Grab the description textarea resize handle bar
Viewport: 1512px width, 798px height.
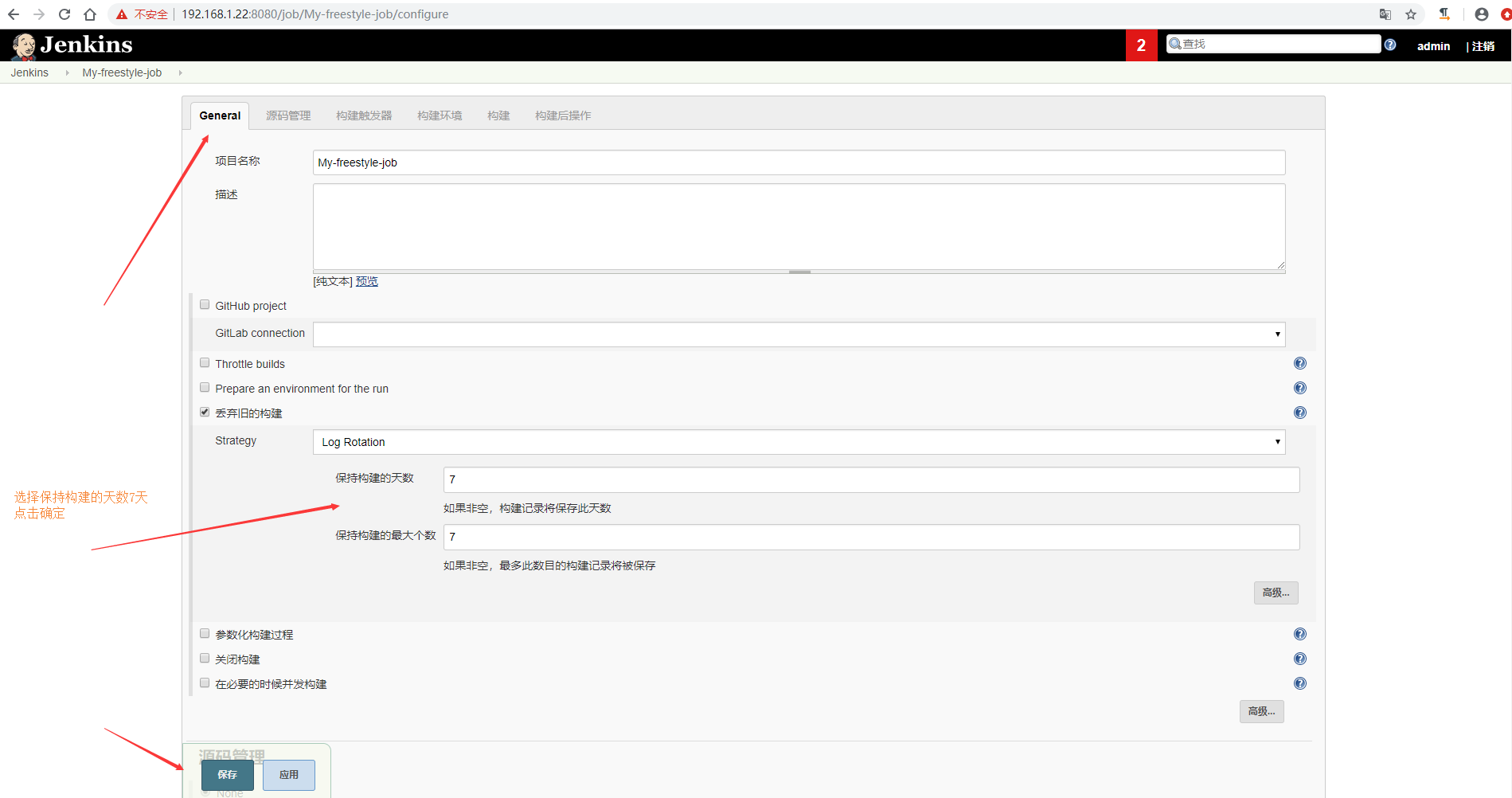click(x=799, y=272)
